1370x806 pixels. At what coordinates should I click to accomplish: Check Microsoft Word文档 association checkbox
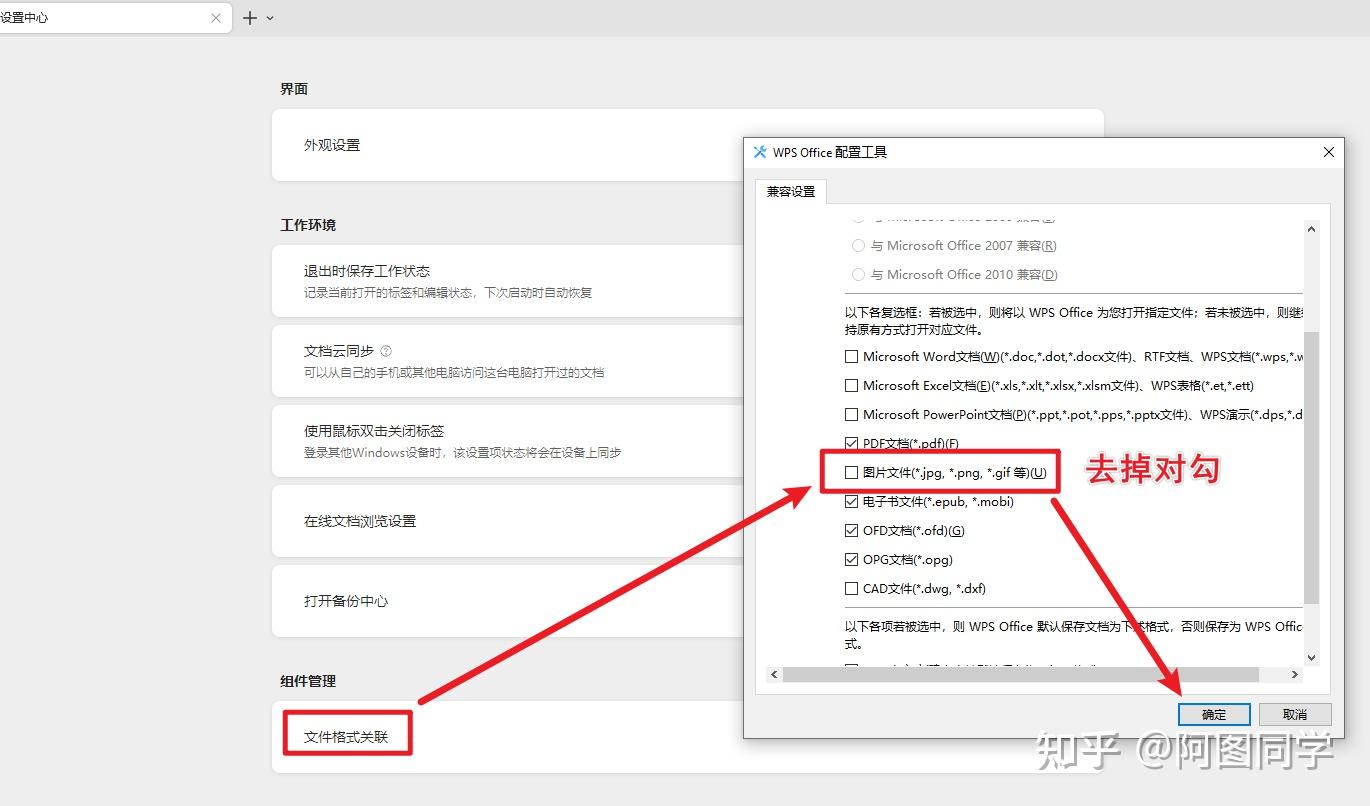pyautogui.click(x=852, y=356)
